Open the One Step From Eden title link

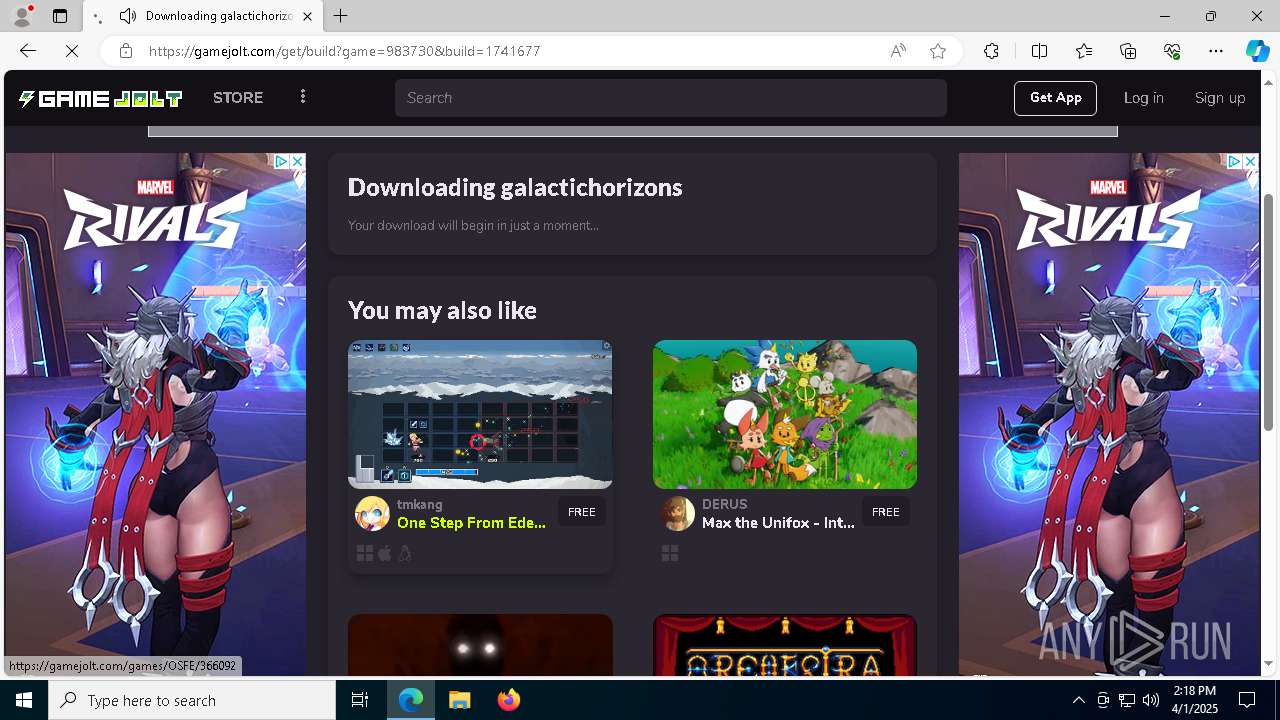(x=472, y=523)
